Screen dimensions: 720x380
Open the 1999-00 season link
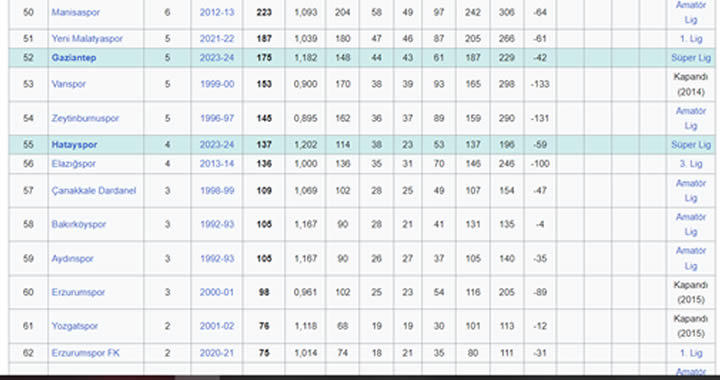pos(217,84)
